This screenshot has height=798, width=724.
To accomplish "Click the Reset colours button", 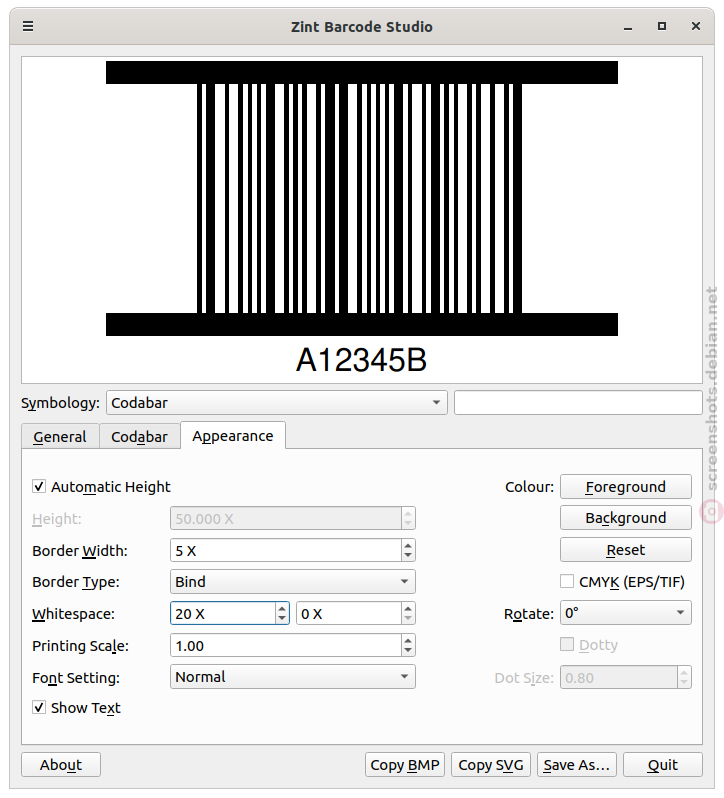I will 626,550.
